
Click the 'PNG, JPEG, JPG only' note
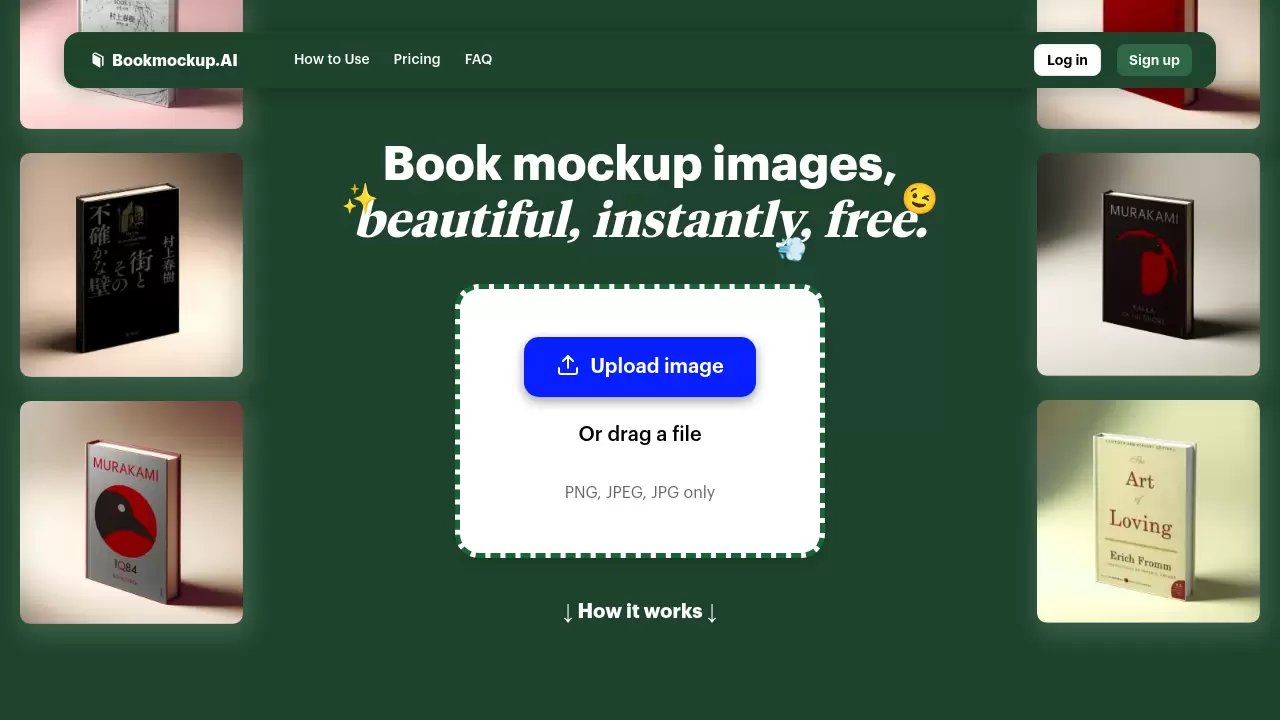click(640, 492)
